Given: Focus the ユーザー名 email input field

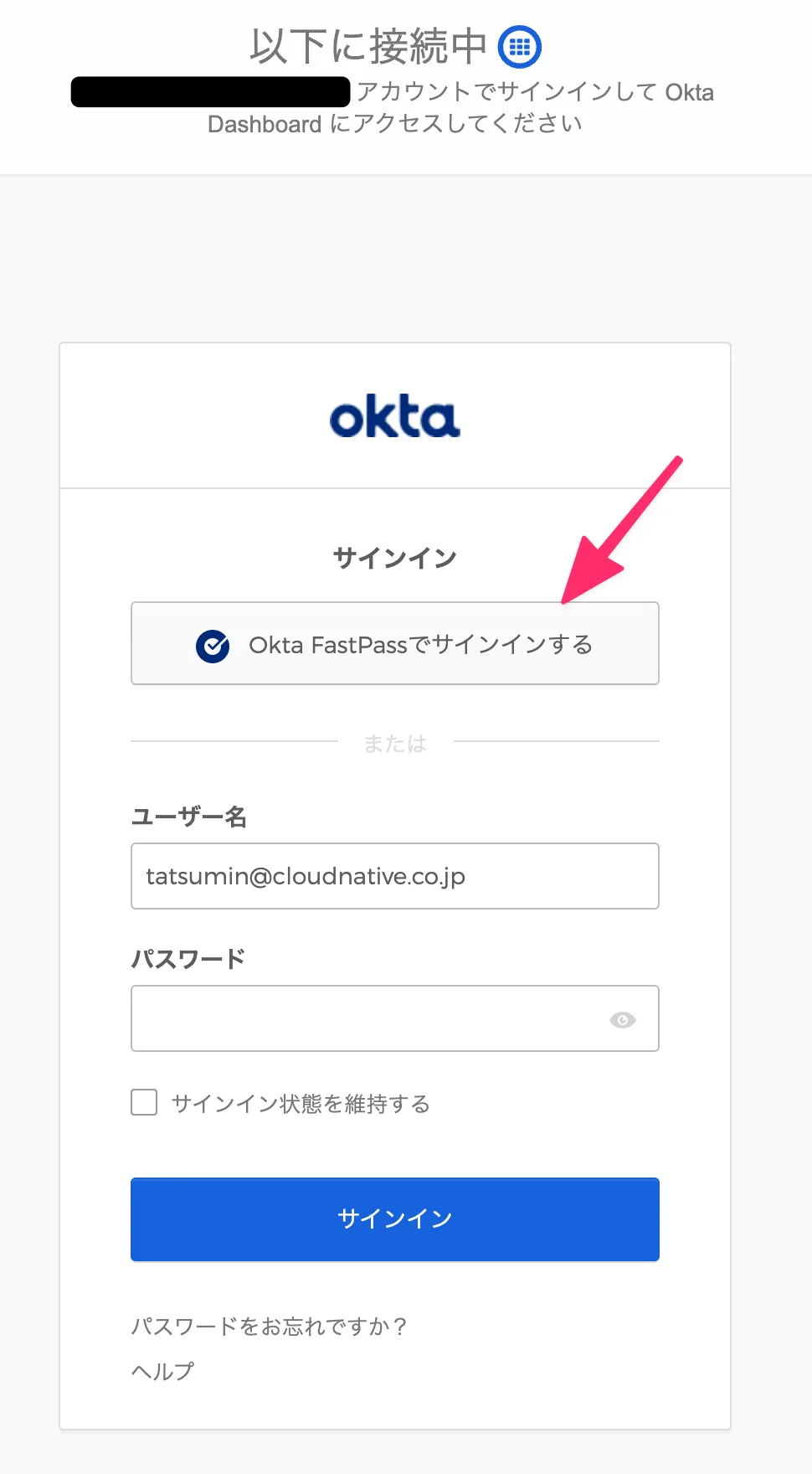Looking at the screenshot, I should (395, 876).
